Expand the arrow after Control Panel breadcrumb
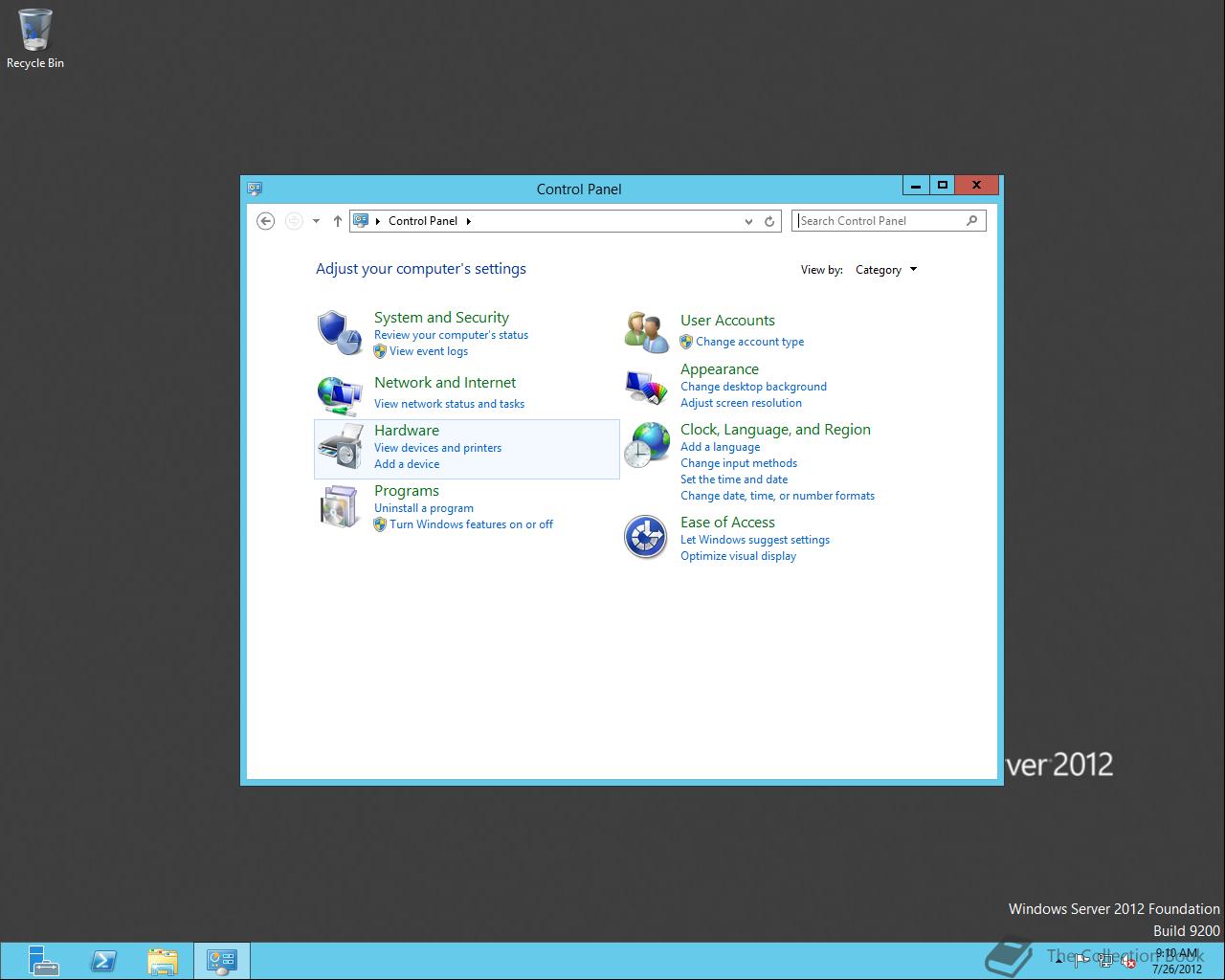Image resolution: width=1225 pixels, height=980 pixels. pyautogui.click(x=469, y=221)
